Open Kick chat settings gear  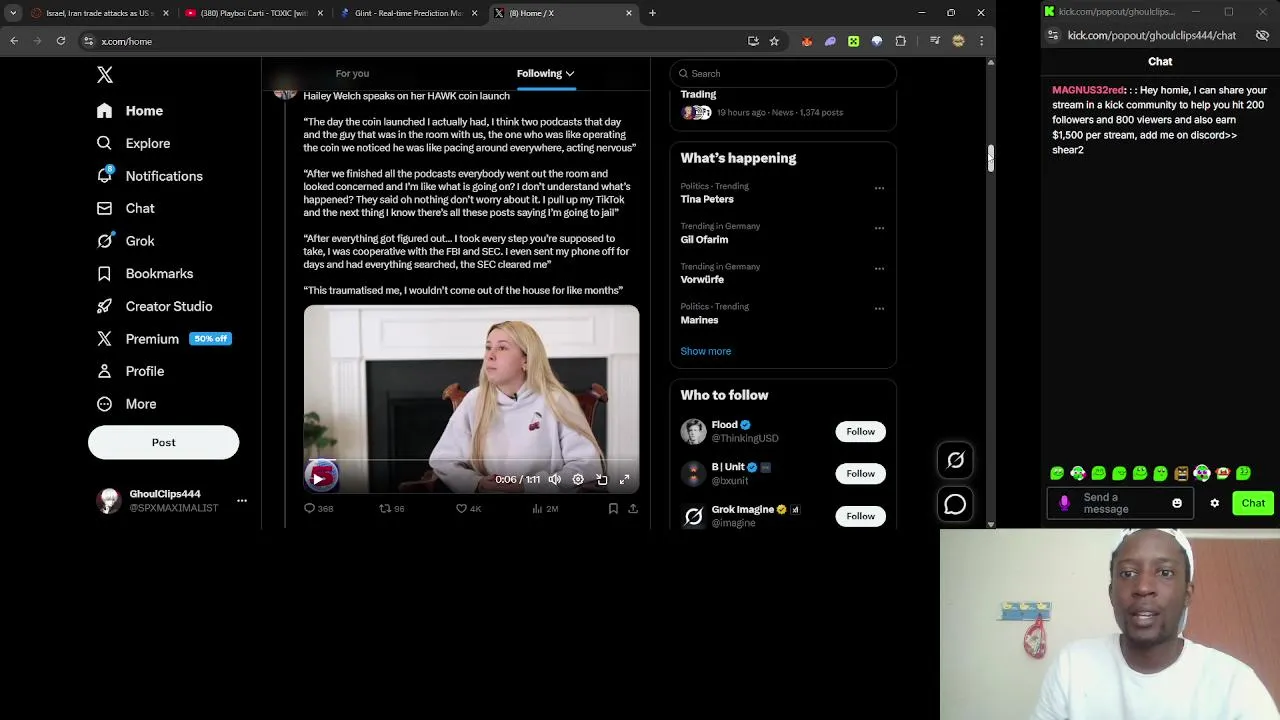pos(1215,503)
